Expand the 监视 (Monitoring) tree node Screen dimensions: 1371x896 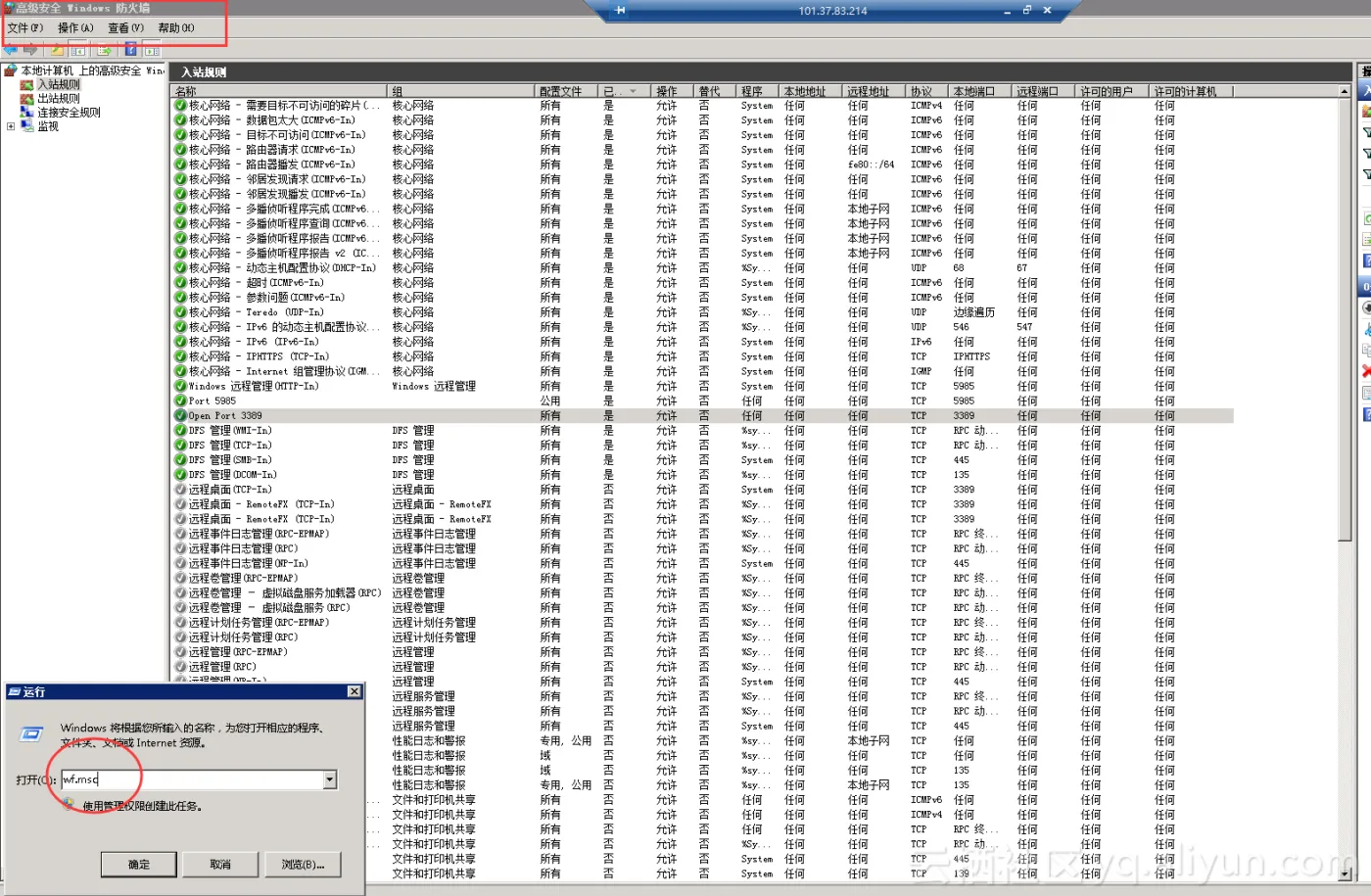tap(11, 126)
